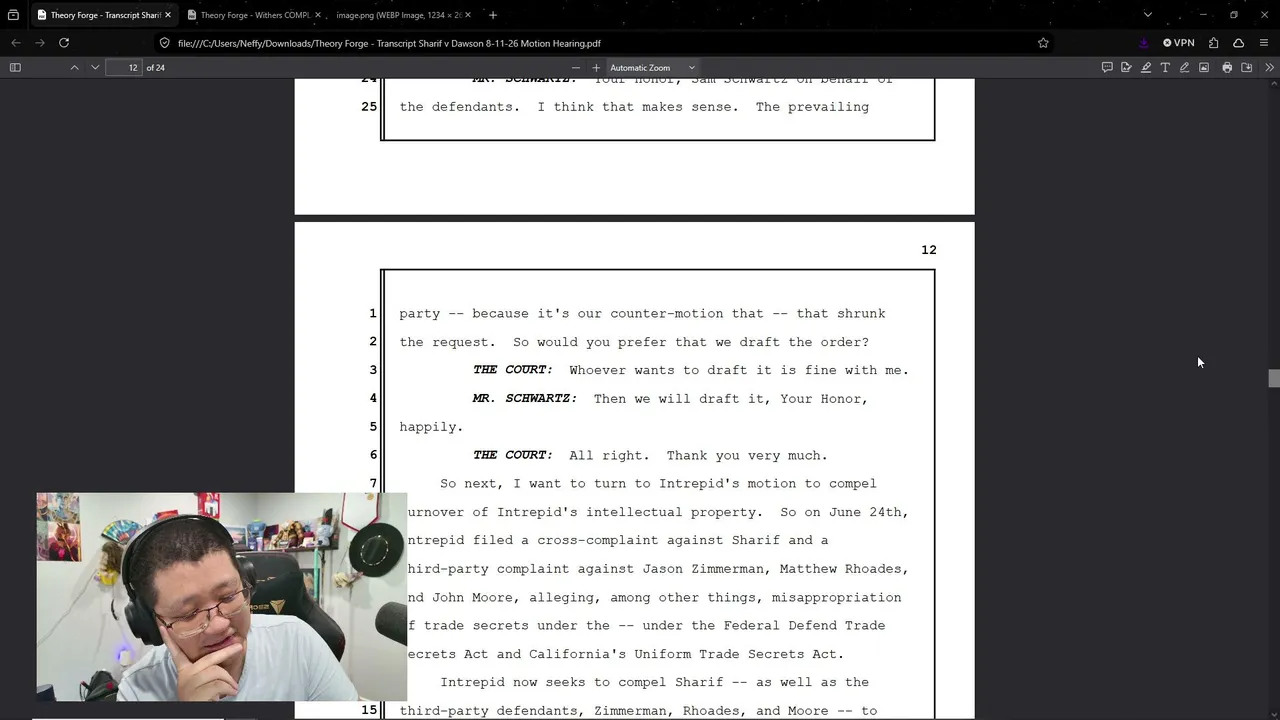Go to next PDF page
The height and width of the screenshot is (720, 1280).
pos(95,68)
